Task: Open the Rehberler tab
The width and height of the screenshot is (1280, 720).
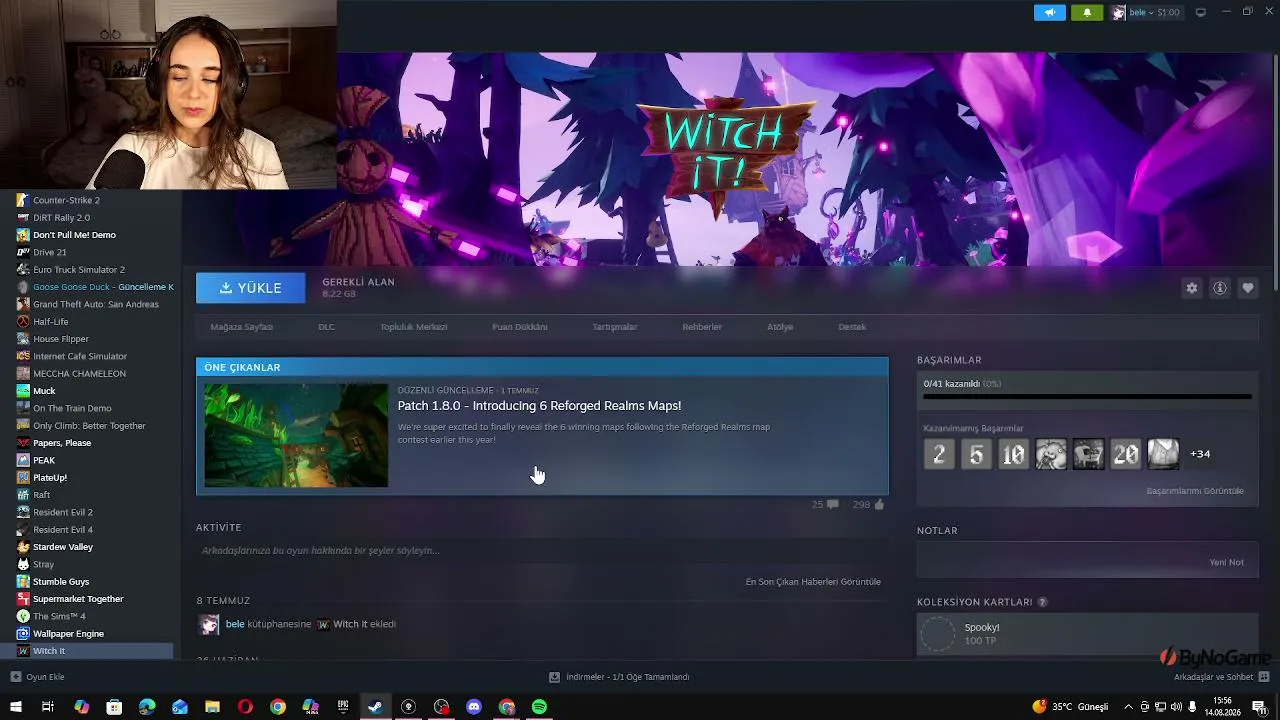Action: coord(702,327)
